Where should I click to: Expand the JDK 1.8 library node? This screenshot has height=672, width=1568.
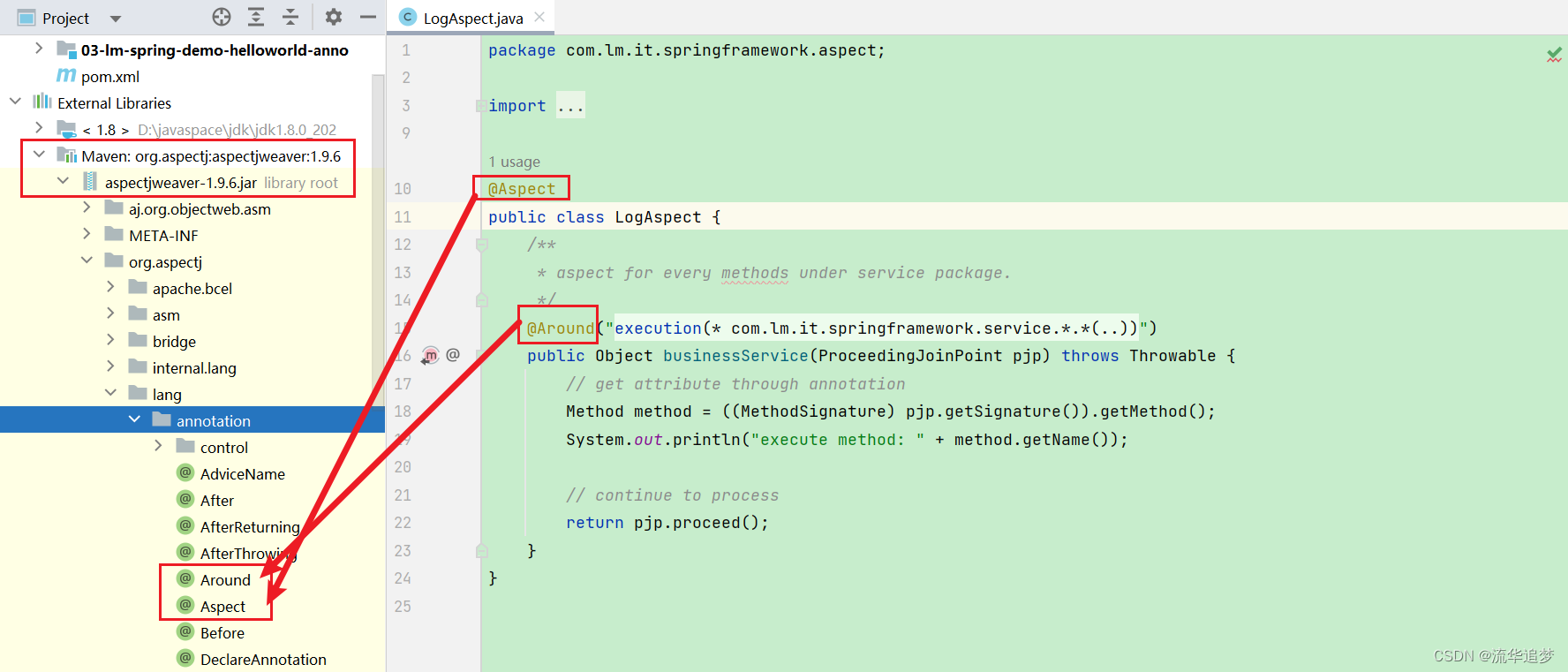coord(39,128)
